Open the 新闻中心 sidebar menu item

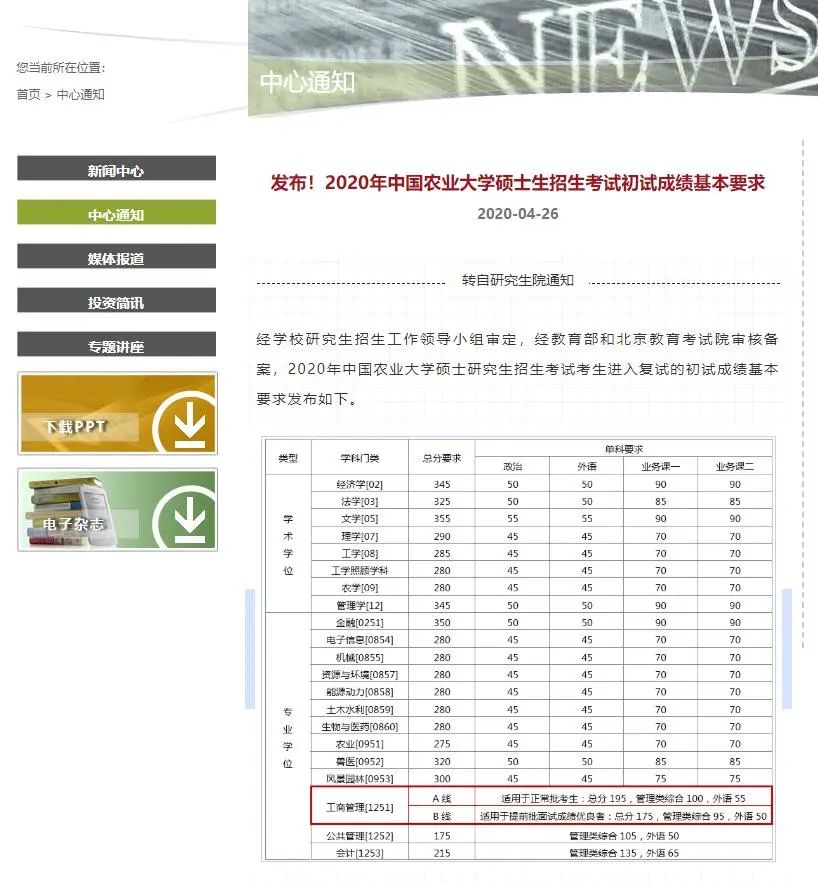tap(116, 171)
